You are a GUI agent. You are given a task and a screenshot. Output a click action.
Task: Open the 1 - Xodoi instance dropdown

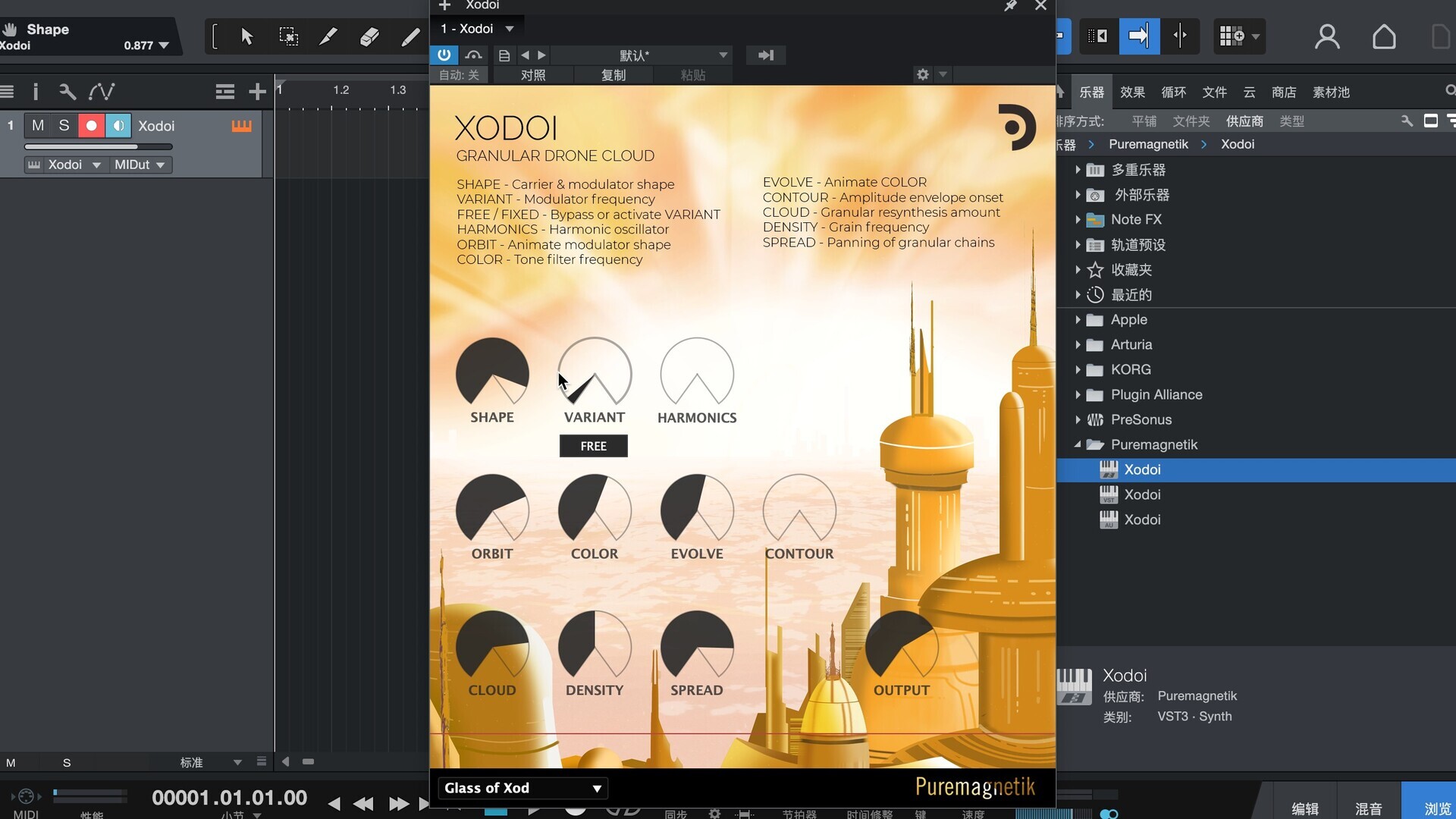point(477,29)
